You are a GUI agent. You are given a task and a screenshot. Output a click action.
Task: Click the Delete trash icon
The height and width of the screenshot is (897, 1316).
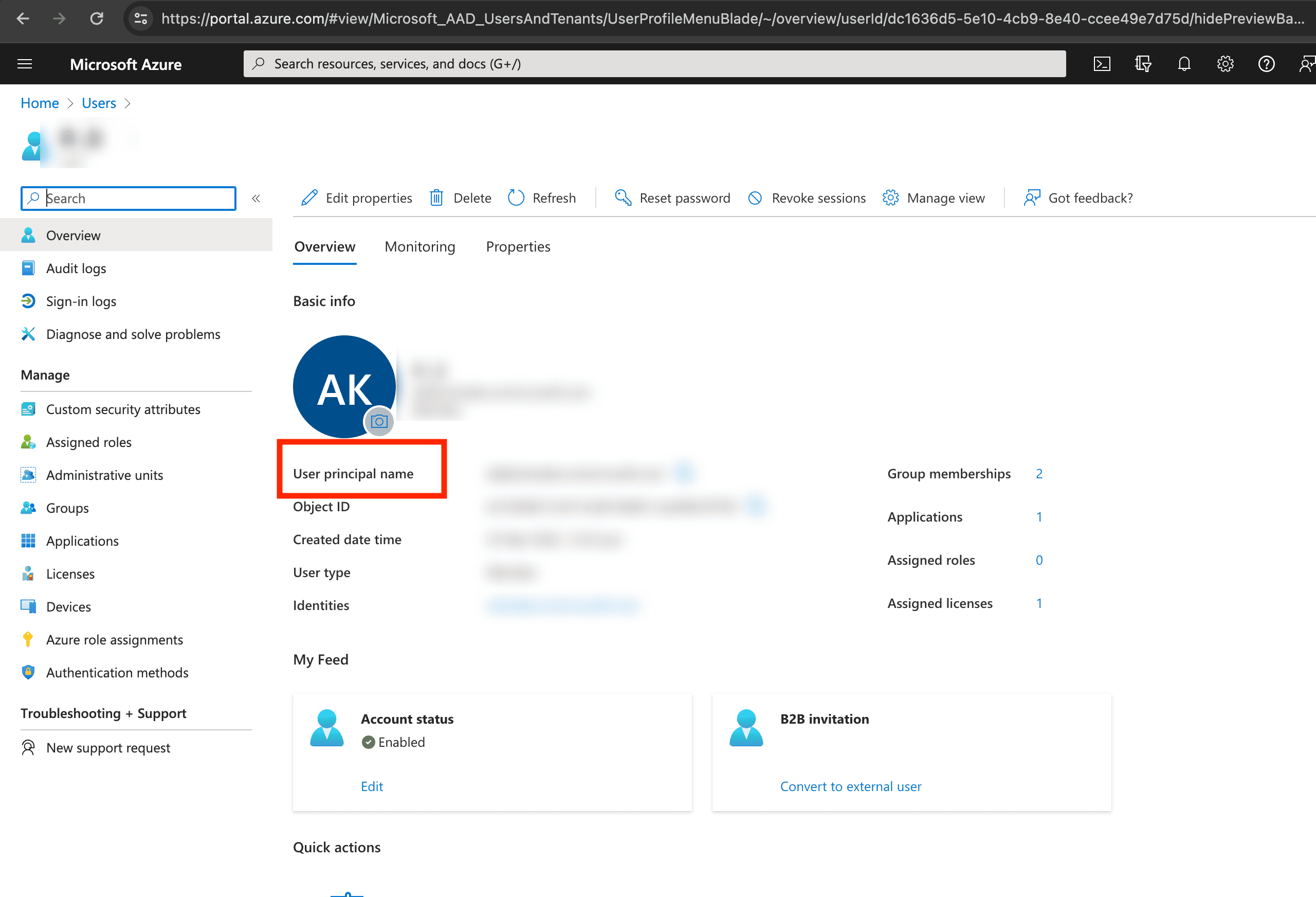pyautogui.click(x=436, y=198)
